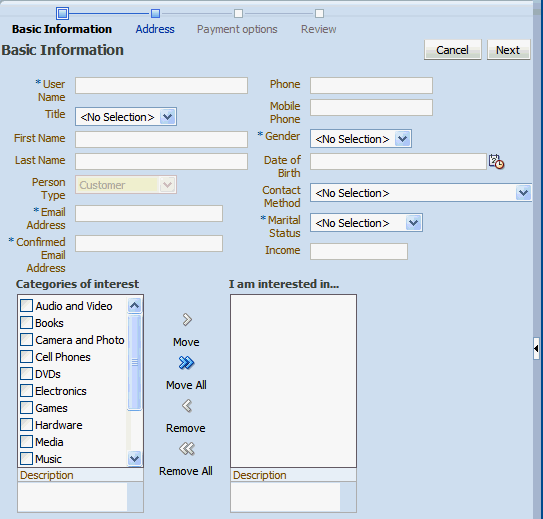Click the Move All label link
Viewport: 543px width, 519px height.
pyautogui.click(x=186, y=385)
